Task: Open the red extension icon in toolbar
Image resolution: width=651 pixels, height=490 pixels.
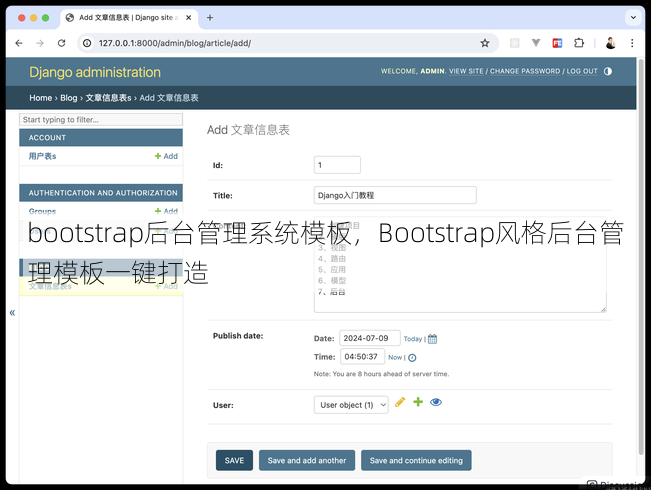Action: pyautogui.click(x=557, y=43)
